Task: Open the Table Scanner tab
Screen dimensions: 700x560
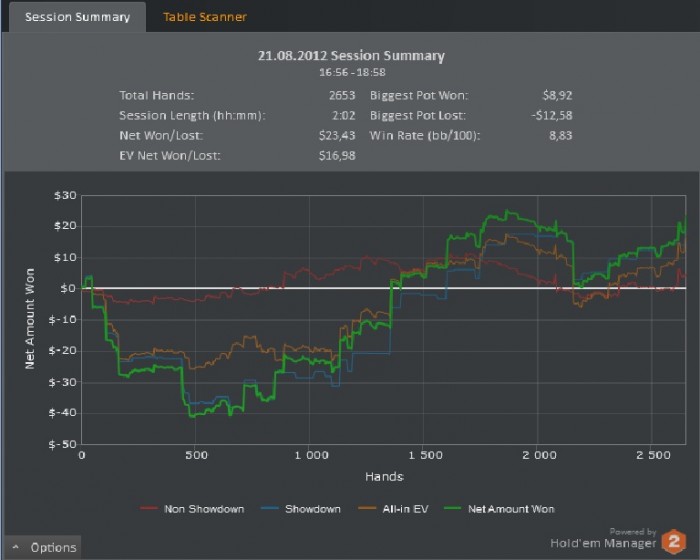Action: click(205, 17)
